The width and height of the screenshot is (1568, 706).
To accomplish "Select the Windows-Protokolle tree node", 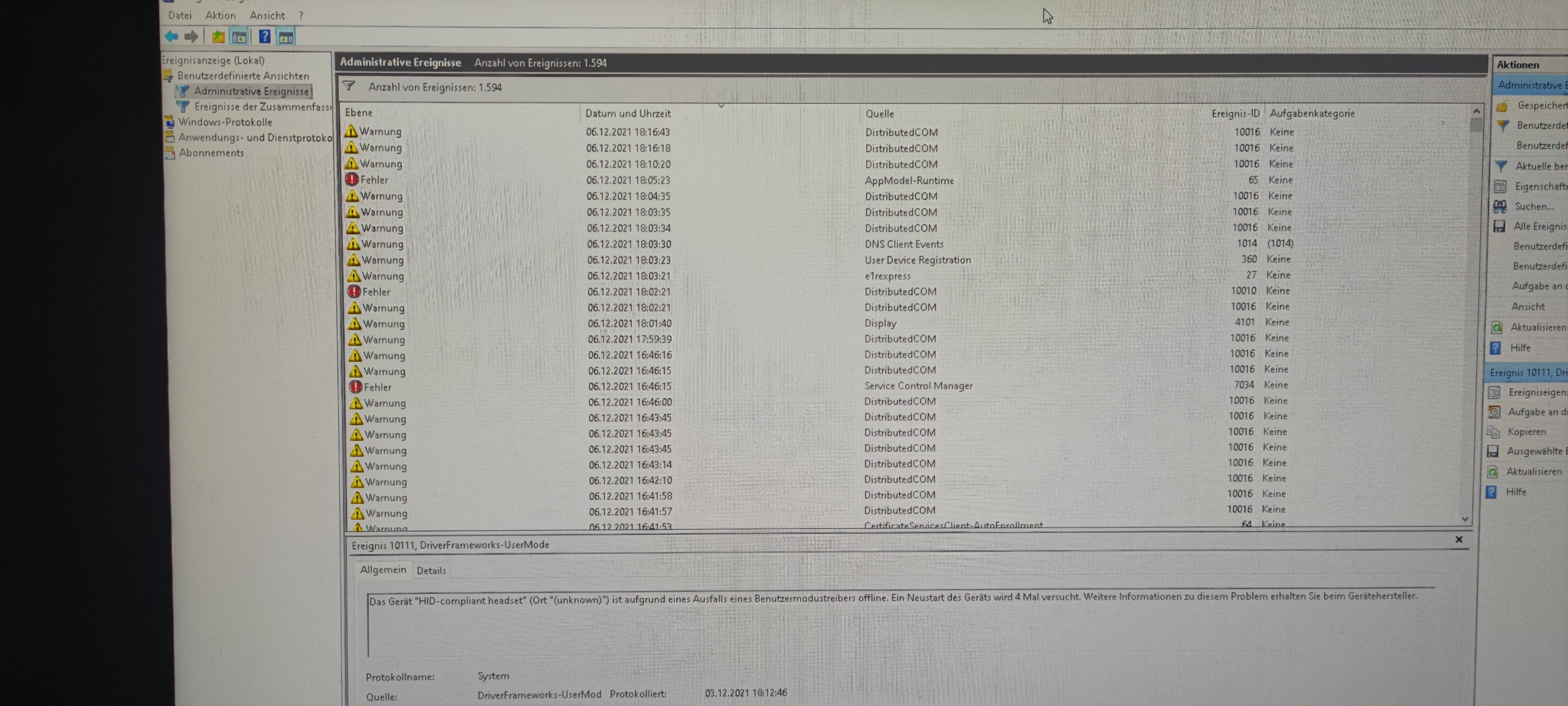I will pyautogui.click(x=225, y=122).
